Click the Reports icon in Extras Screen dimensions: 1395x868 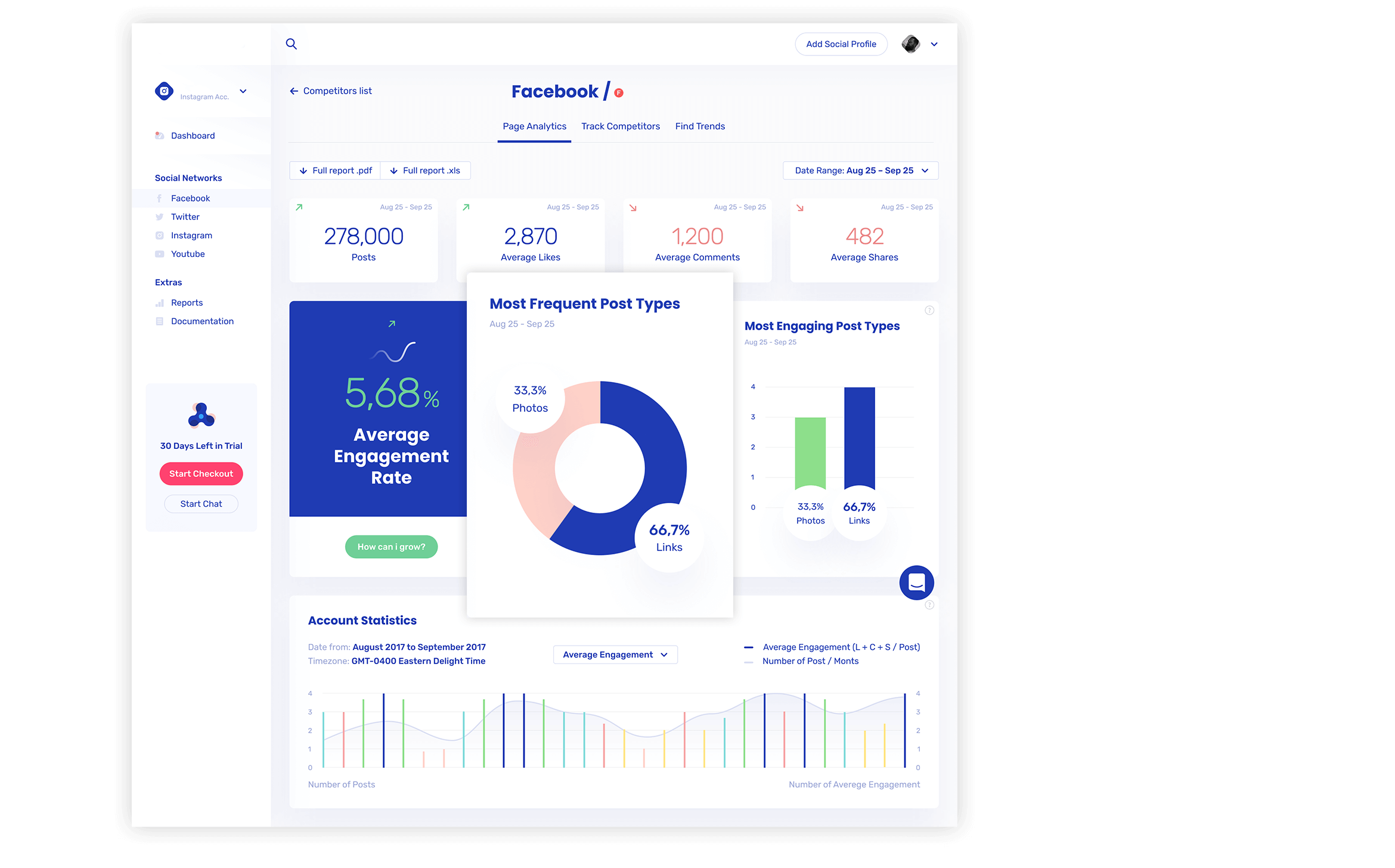pyautogui.click(x=159, y=302)
